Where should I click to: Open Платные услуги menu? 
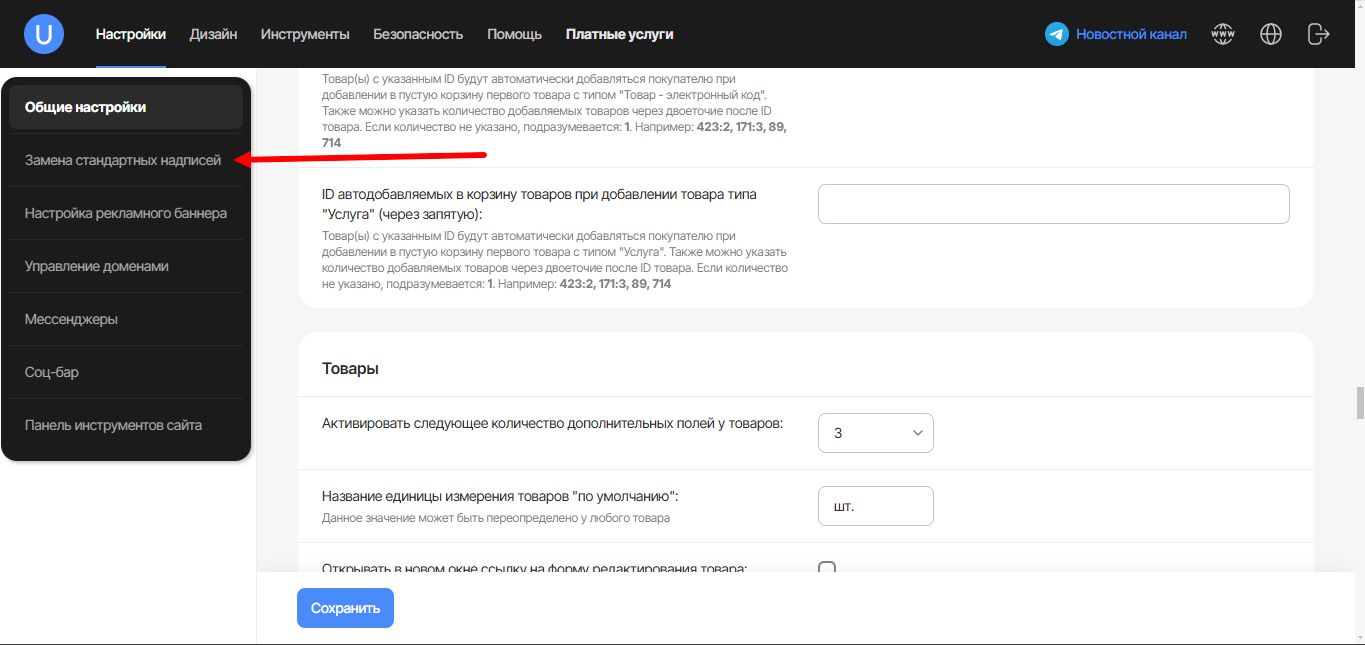tap(619, 34)
